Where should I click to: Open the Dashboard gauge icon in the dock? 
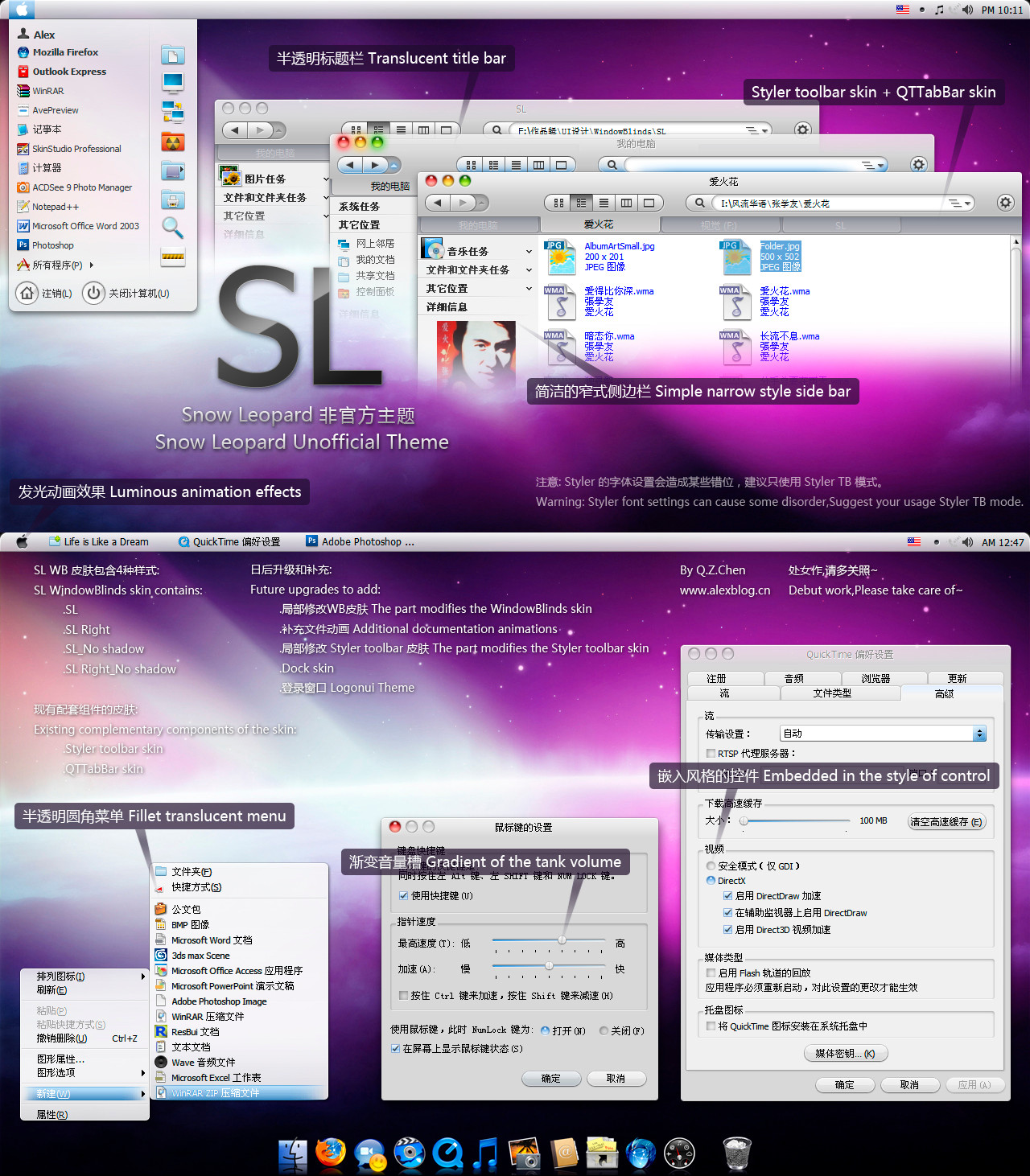point(679,1153)
